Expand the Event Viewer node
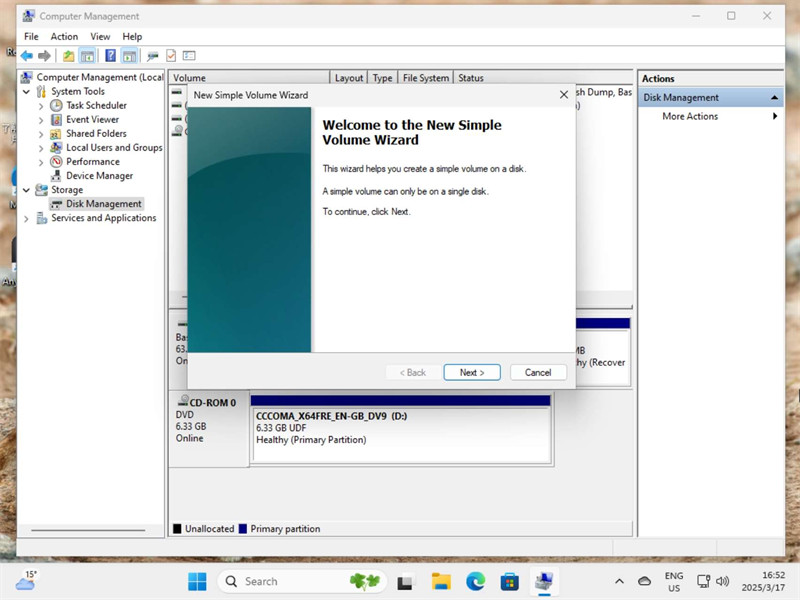 [x=41, y=120]
